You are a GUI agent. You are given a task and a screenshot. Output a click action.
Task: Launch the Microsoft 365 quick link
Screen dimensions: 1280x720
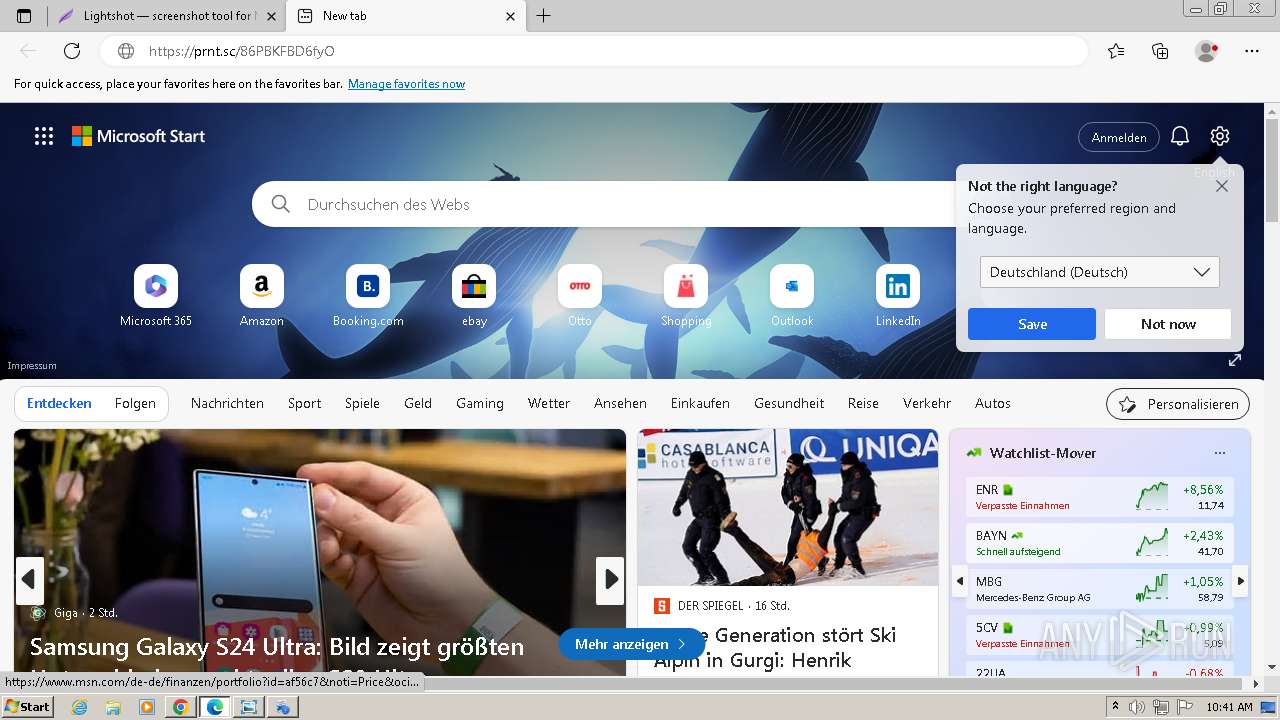[156, 296]
